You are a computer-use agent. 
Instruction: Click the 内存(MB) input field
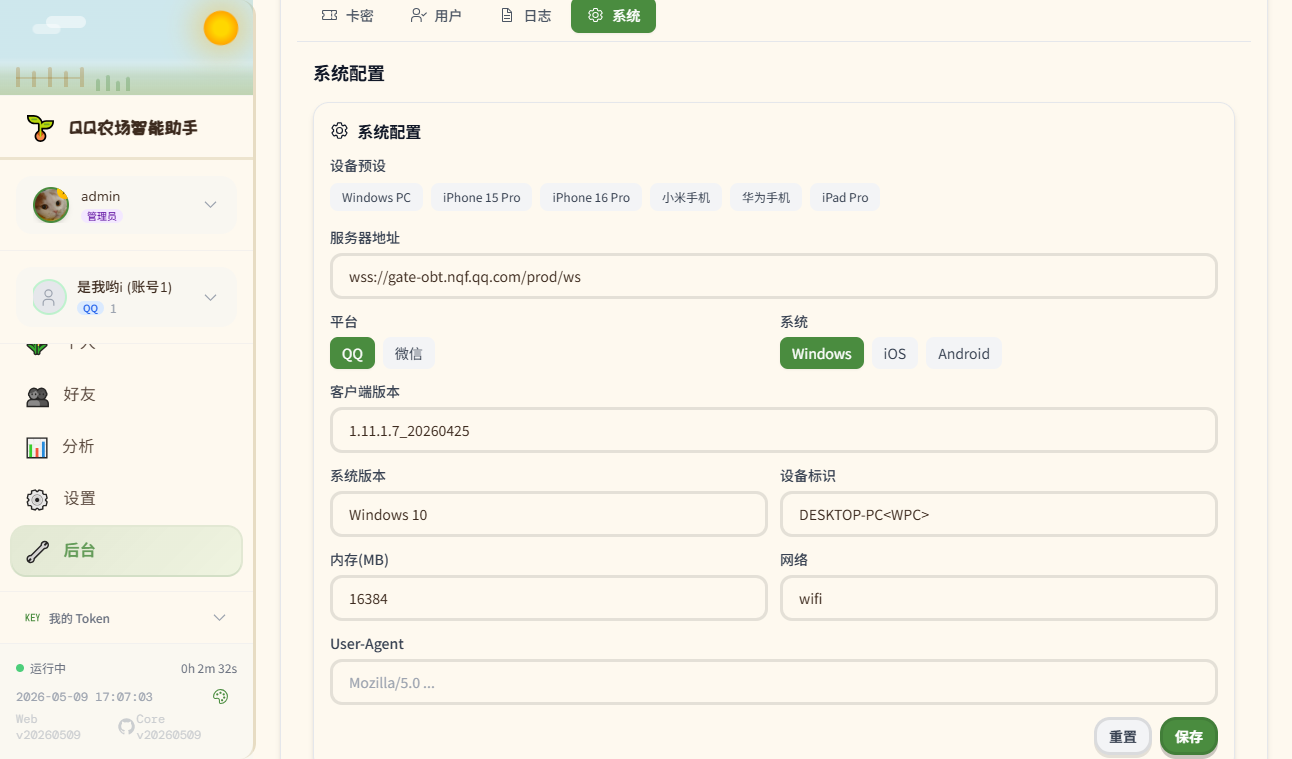click(549, 599)
